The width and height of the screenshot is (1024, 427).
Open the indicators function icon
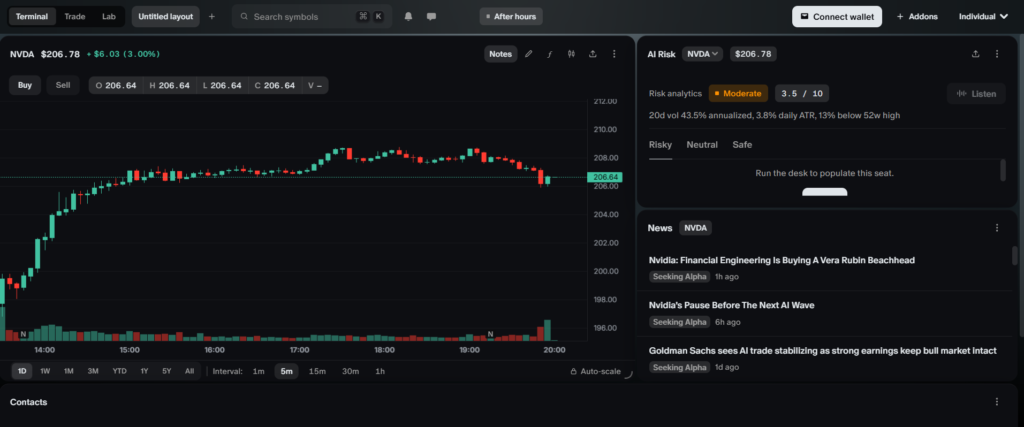(x=549, y=54)
